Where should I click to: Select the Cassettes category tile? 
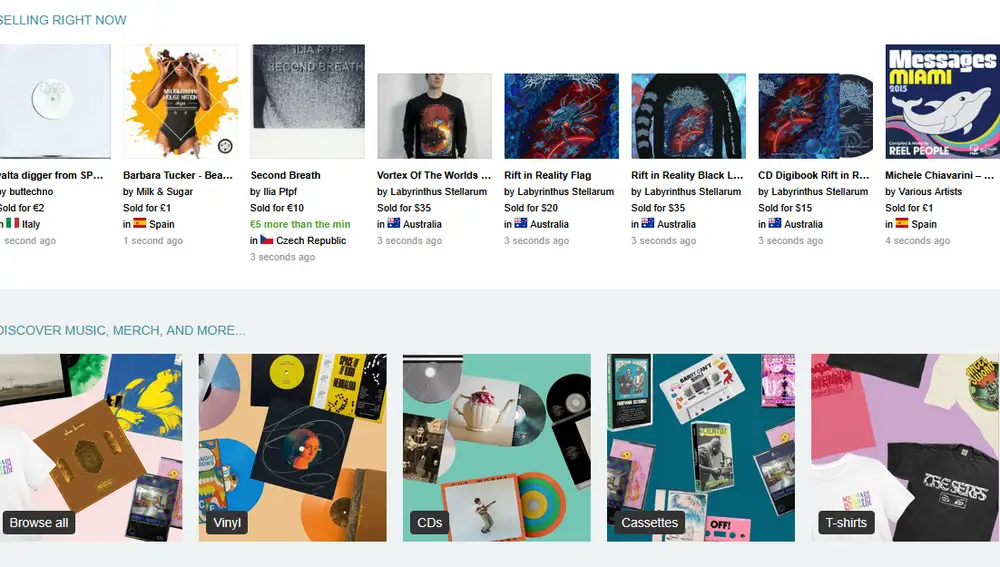pos(700,448)
